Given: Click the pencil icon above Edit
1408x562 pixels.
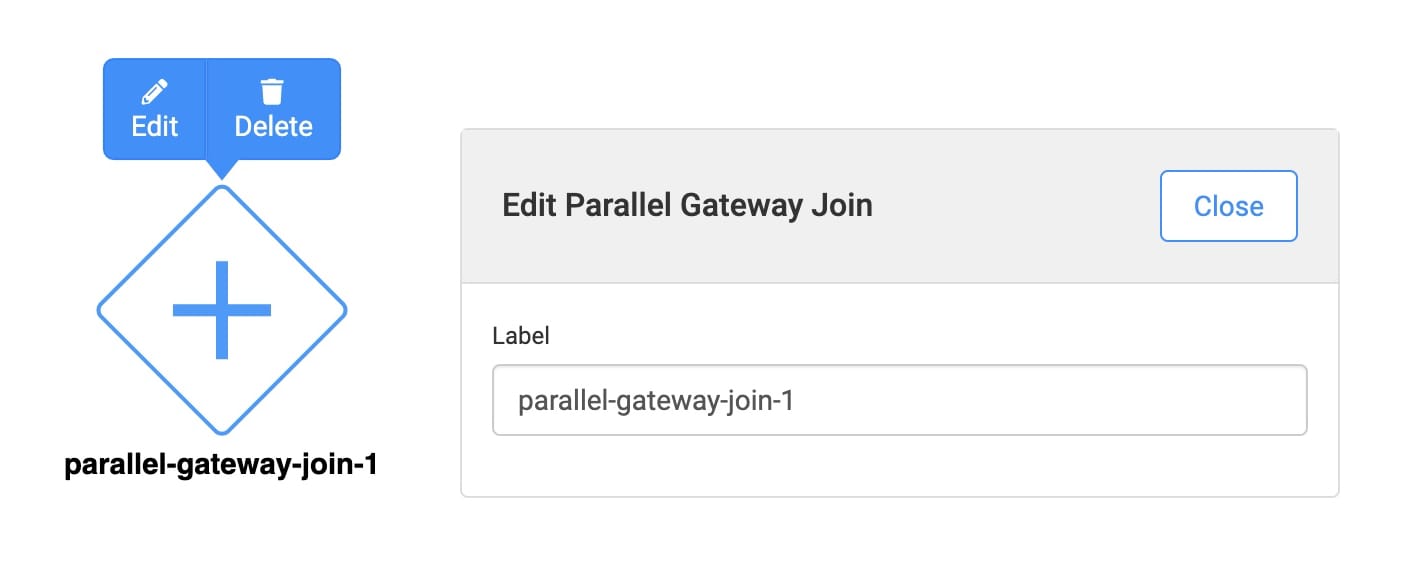Looking at the screenshot, I should point(154,93).
